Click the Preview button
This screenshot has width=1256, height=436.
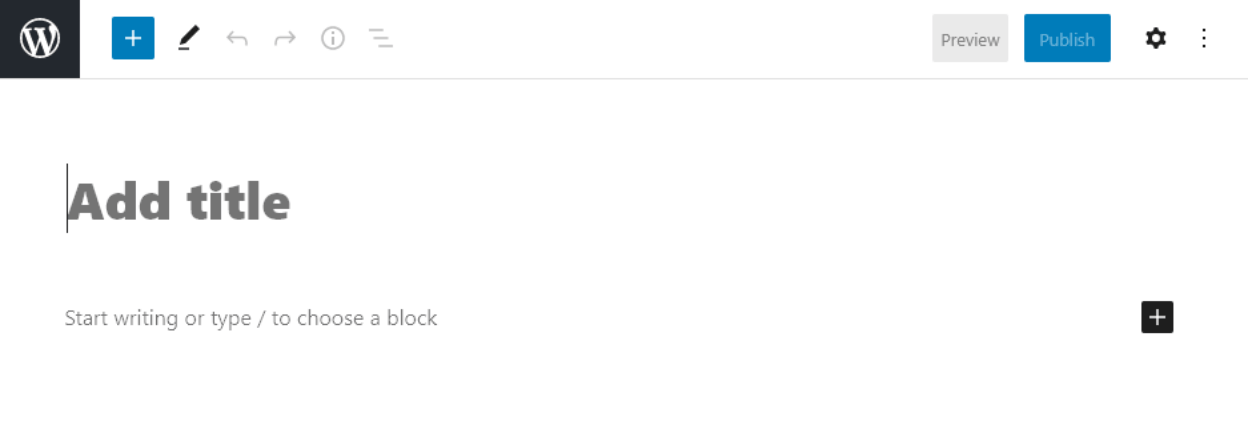coord(970,39)
